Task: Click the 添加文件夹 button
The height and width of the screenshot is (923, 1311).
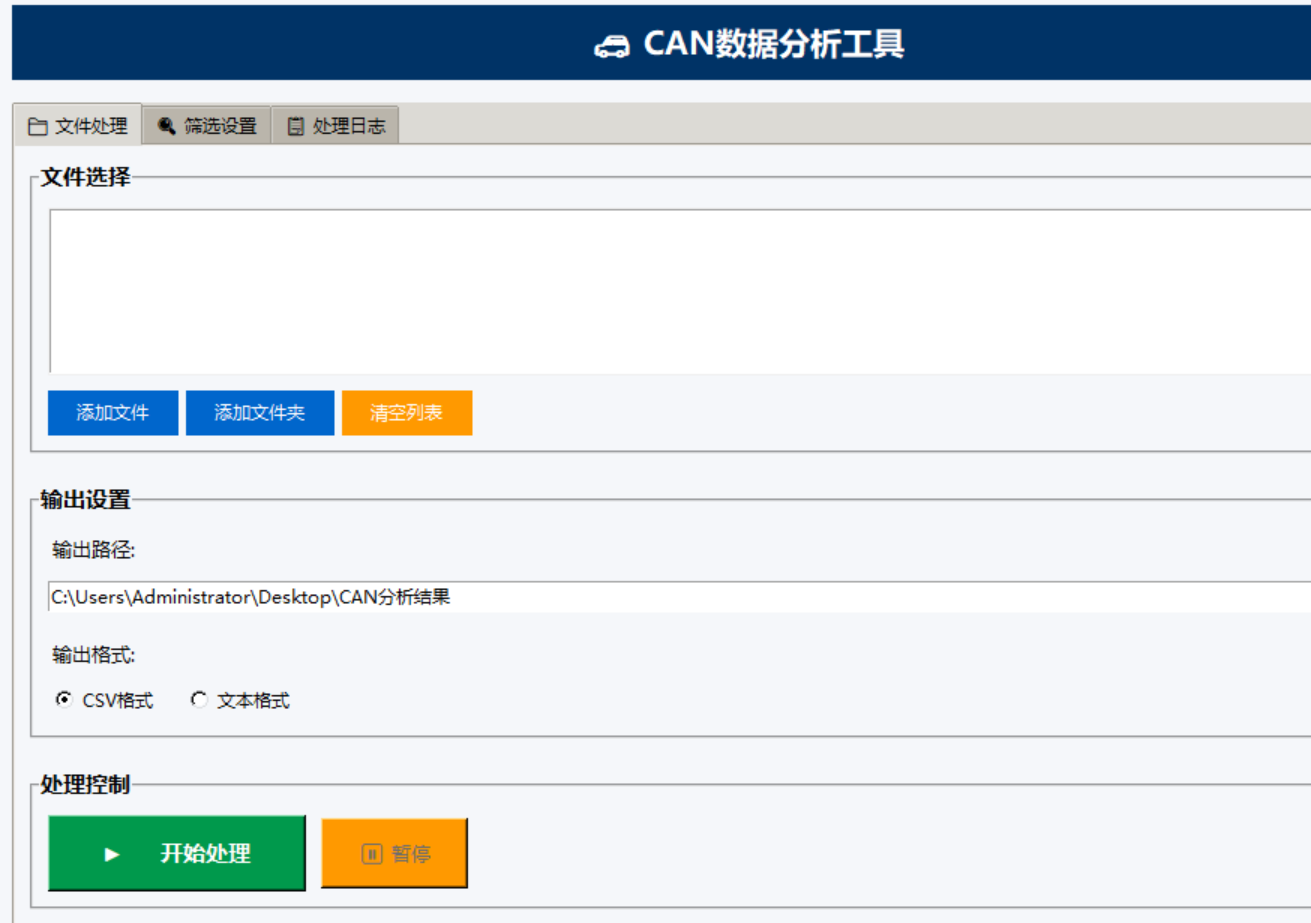Action: coord(259,414)
